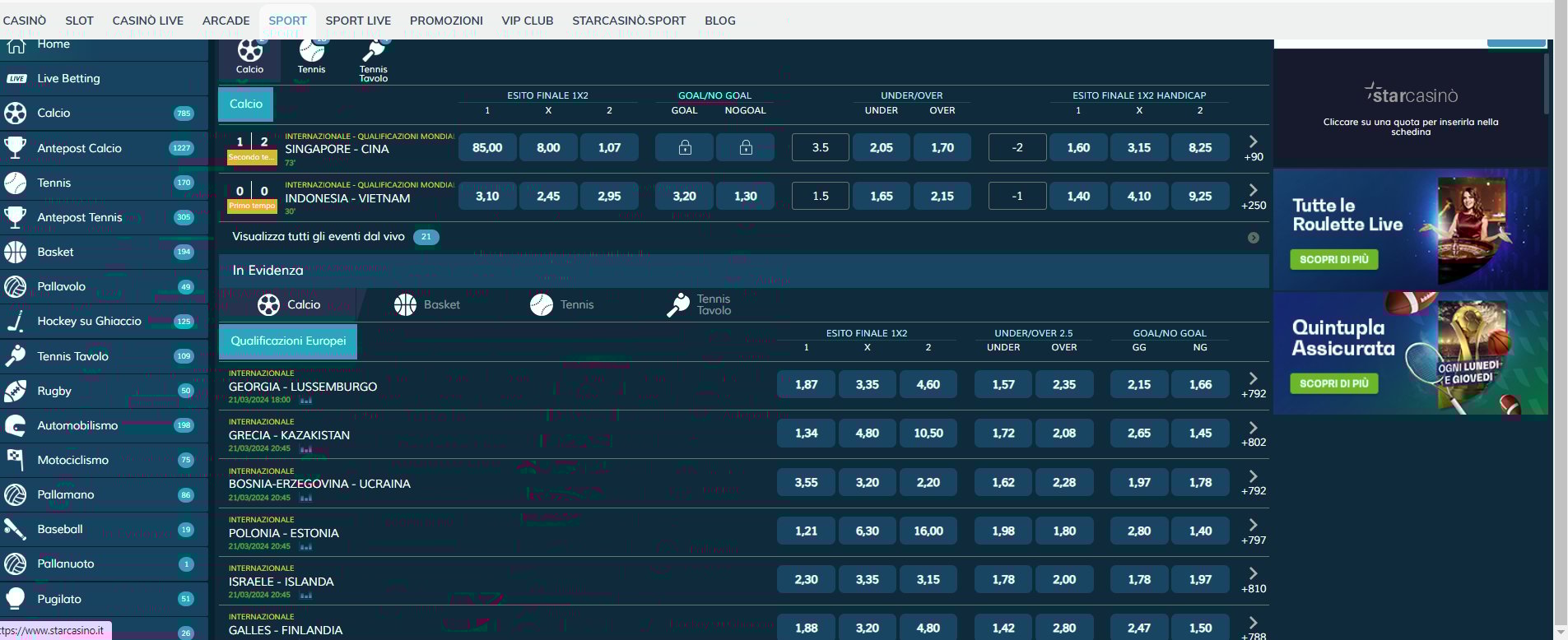Select draw odd 3,35 for Israele - Islanda

click(868, 579)
